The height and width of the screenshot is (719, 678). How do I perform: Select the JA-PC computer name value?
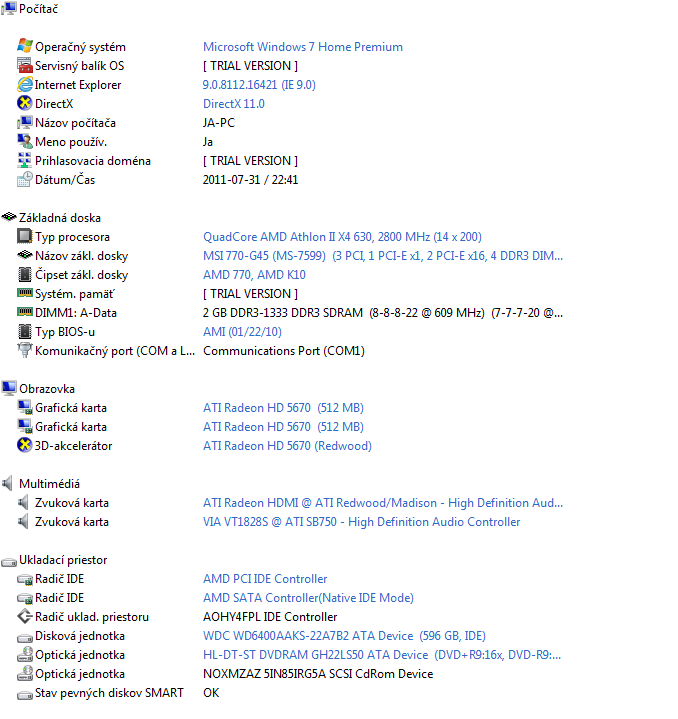(x=219, y=123)
